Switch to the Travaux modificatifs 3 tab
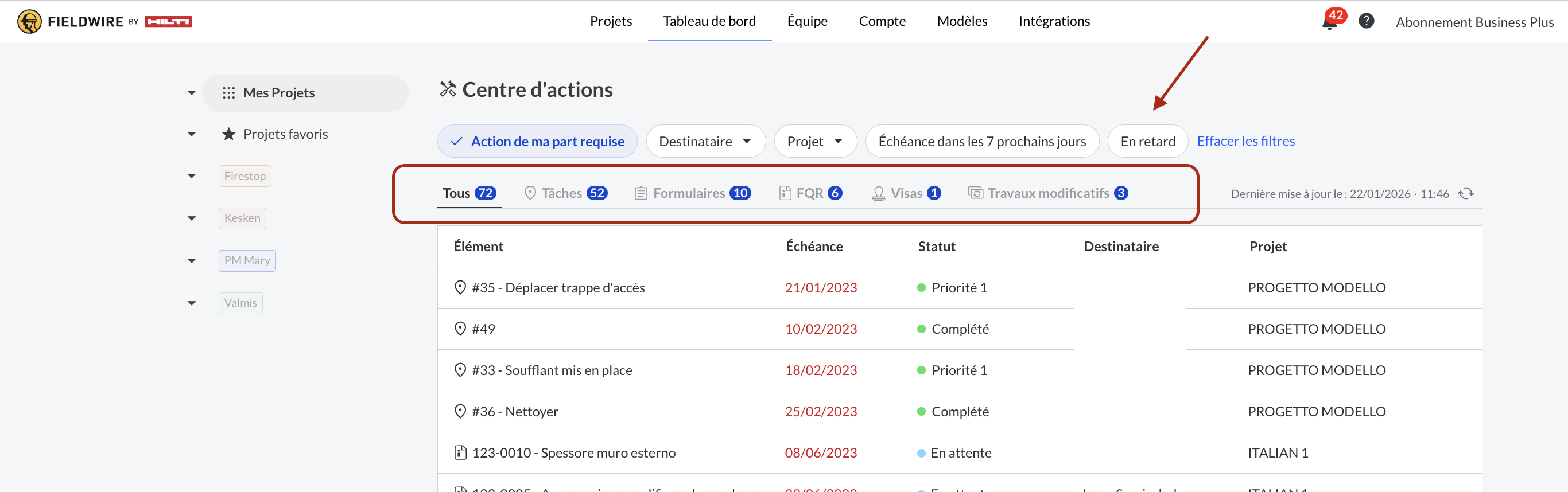 pos(1048,193)
